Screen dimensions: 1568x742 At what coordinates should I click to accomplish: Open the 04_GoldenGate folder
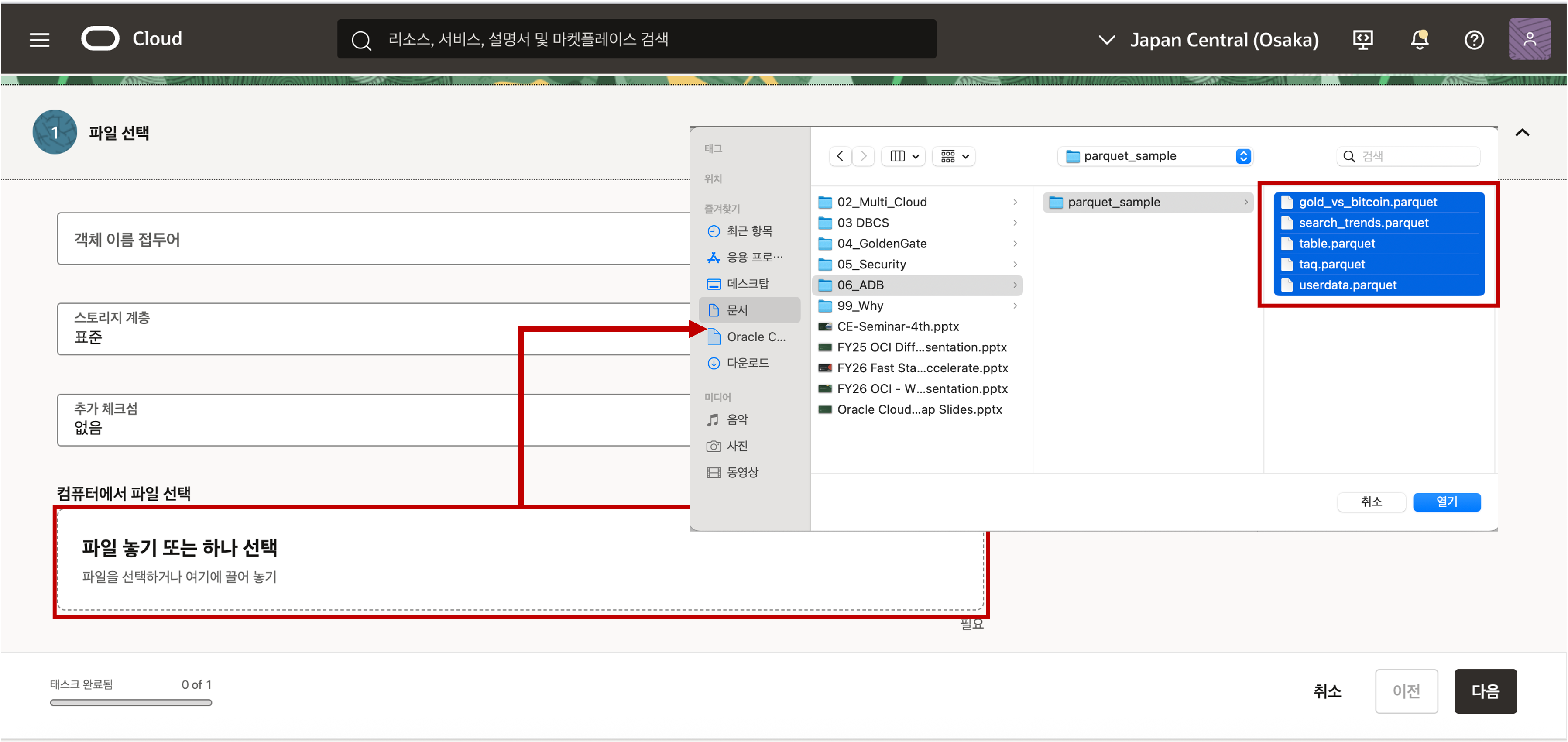918,244
